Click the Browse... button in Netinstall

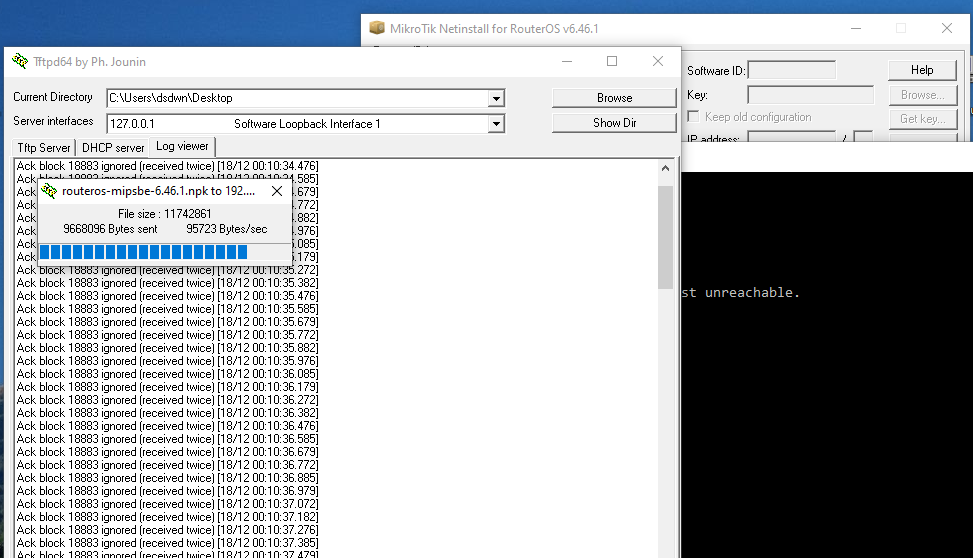click(x=923, y=95)
